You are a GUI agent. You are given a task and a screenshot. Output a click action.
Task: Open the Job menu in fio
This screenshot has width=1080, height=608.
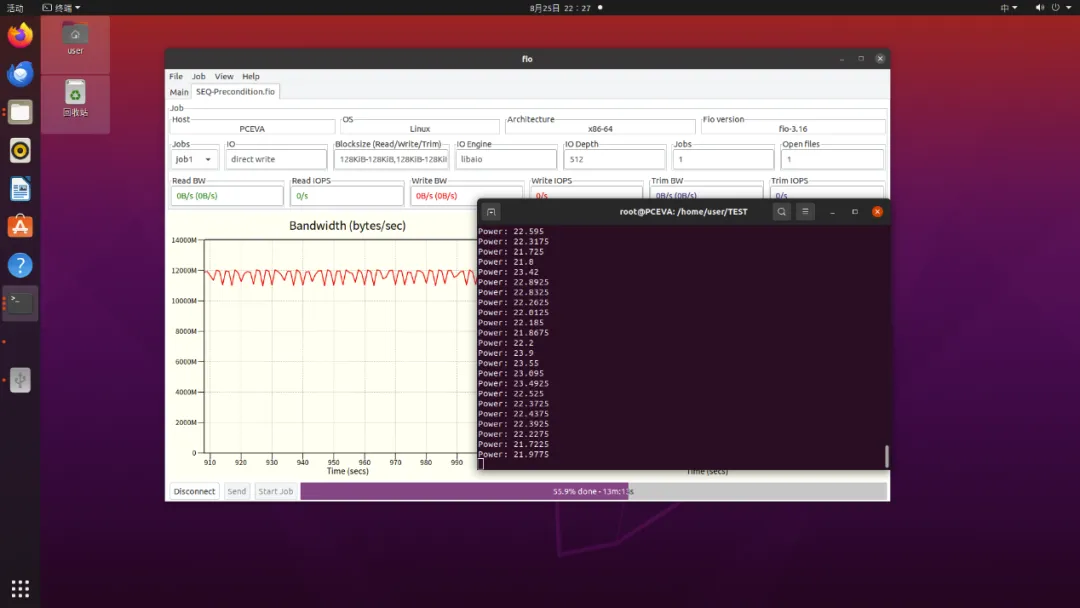pos(199,76)
